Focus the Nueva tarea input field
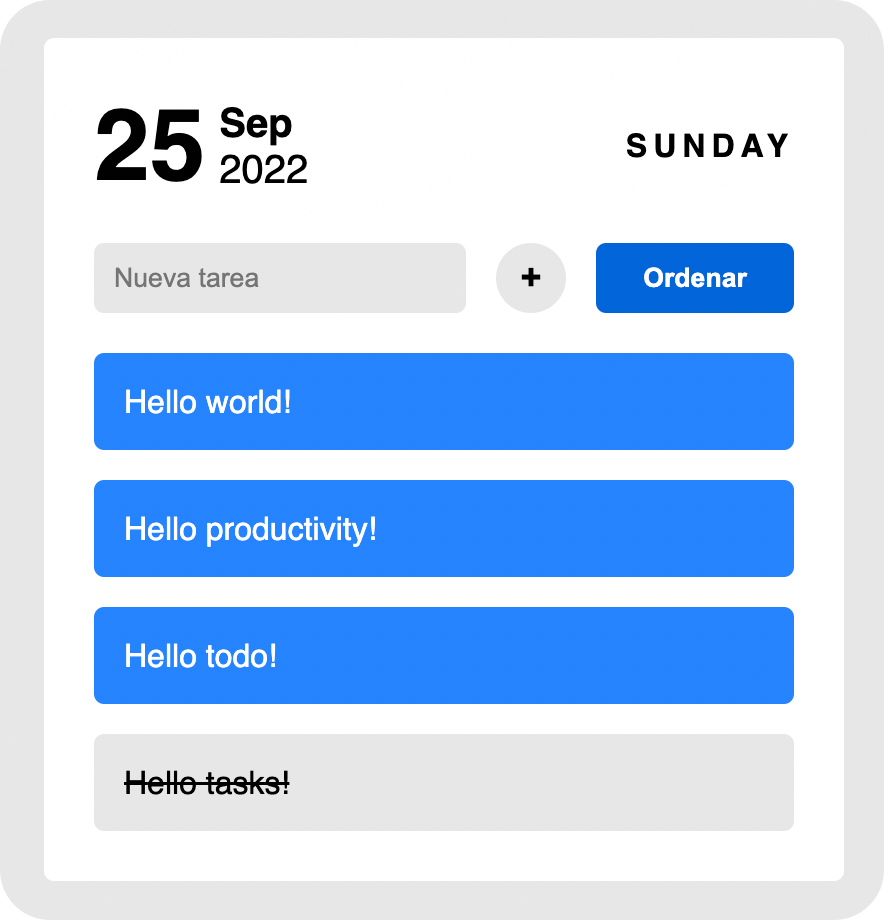Screen dimensions: 884x920 [x=280, y=278]
